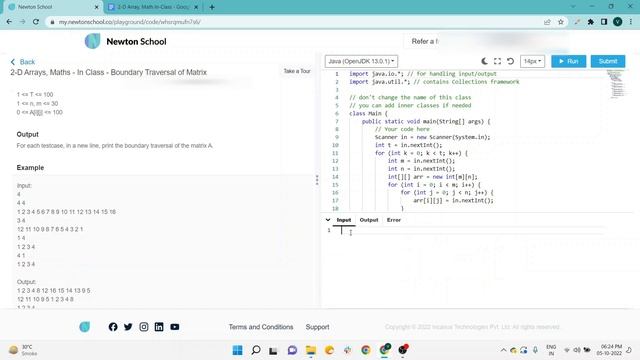Viewport: 640px width, 360px height.
Task: Open the Support link
Action: [x=317, y=327]
